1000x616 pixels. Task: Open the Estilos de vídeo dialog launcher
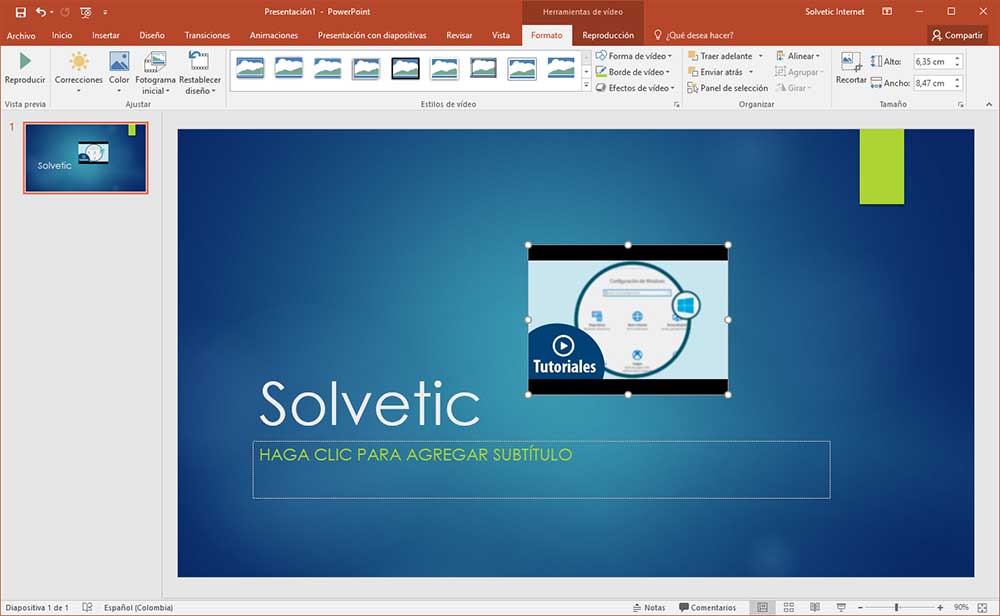tap(677, 104)
